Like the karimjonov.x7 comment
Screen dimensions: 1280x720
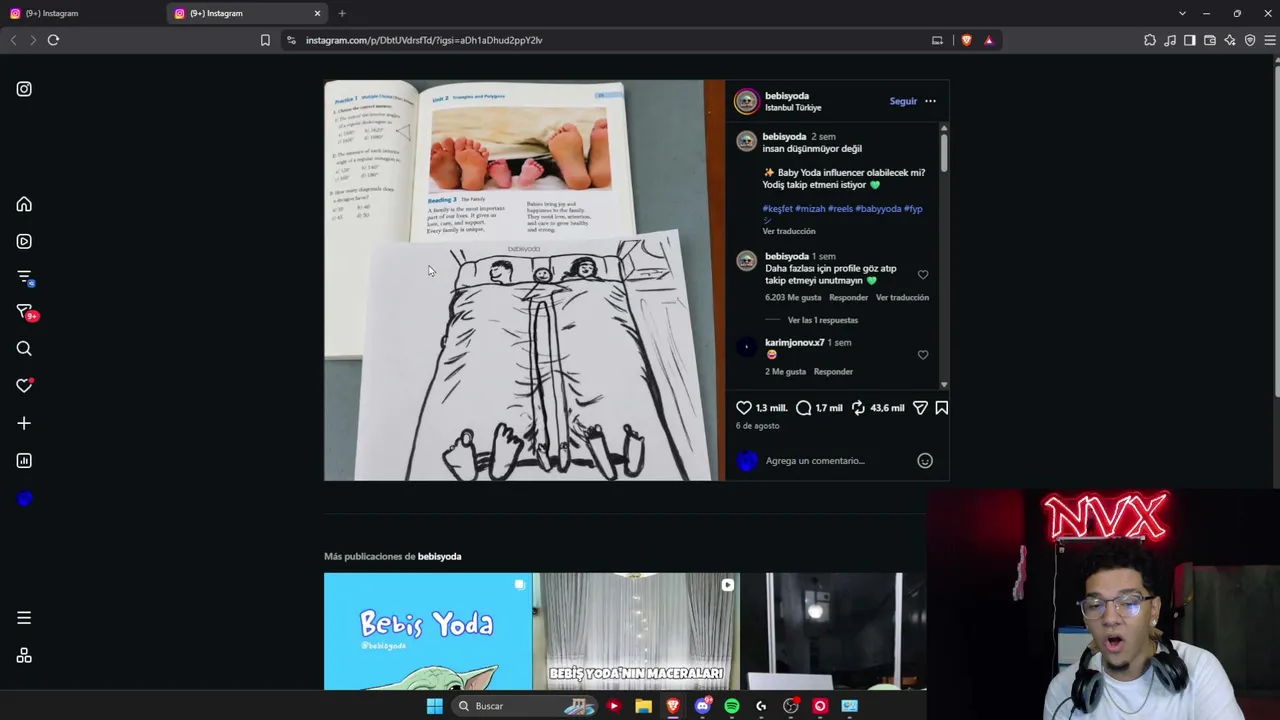tap(923, 355)
